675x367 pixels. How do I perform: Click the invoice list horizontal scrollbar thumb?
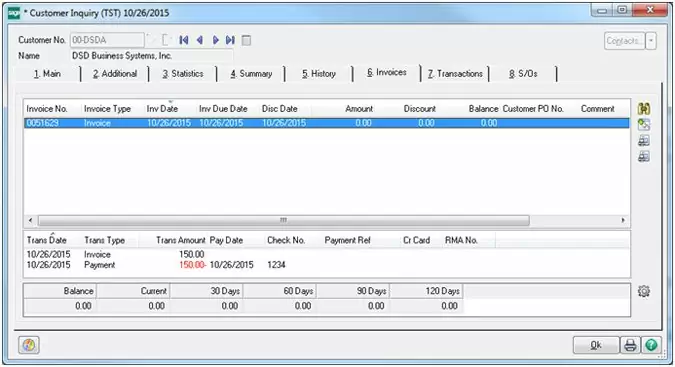click(284, 220)
